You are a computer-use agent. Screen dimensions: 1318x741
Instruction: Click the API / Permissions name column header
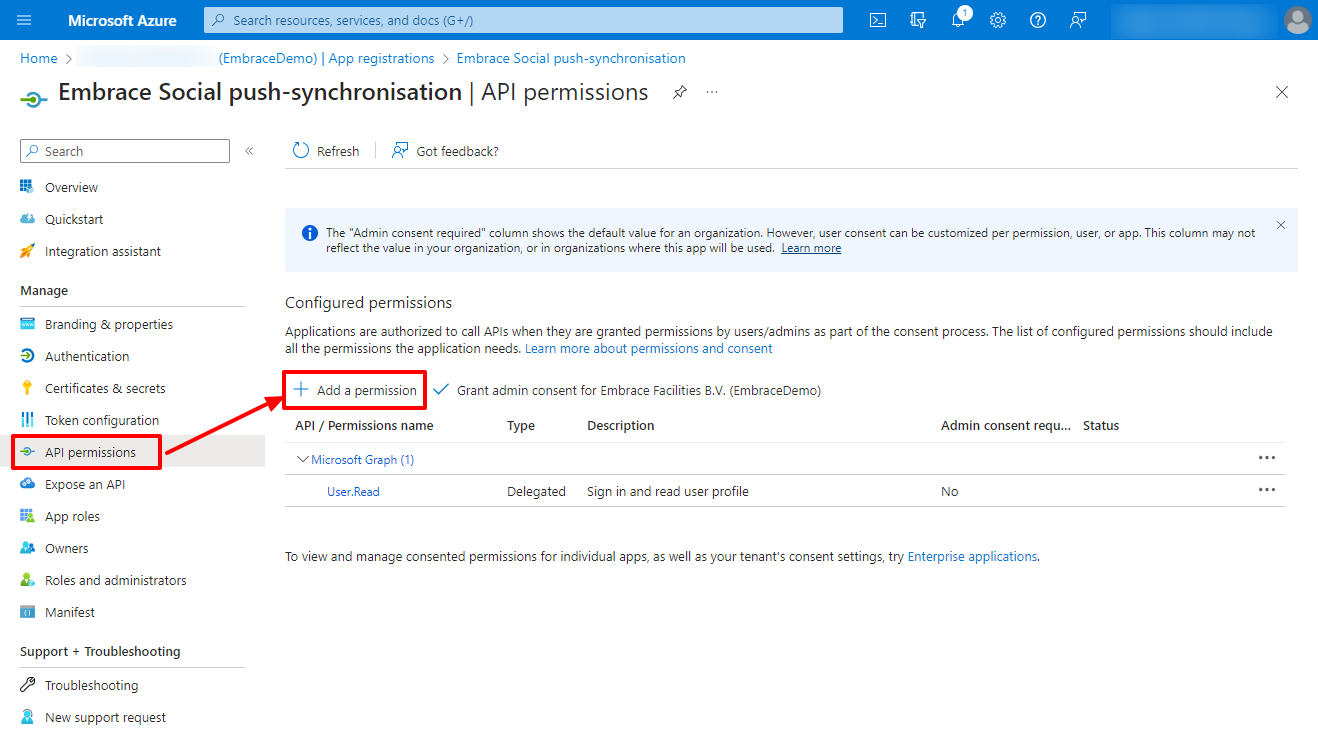364,425
